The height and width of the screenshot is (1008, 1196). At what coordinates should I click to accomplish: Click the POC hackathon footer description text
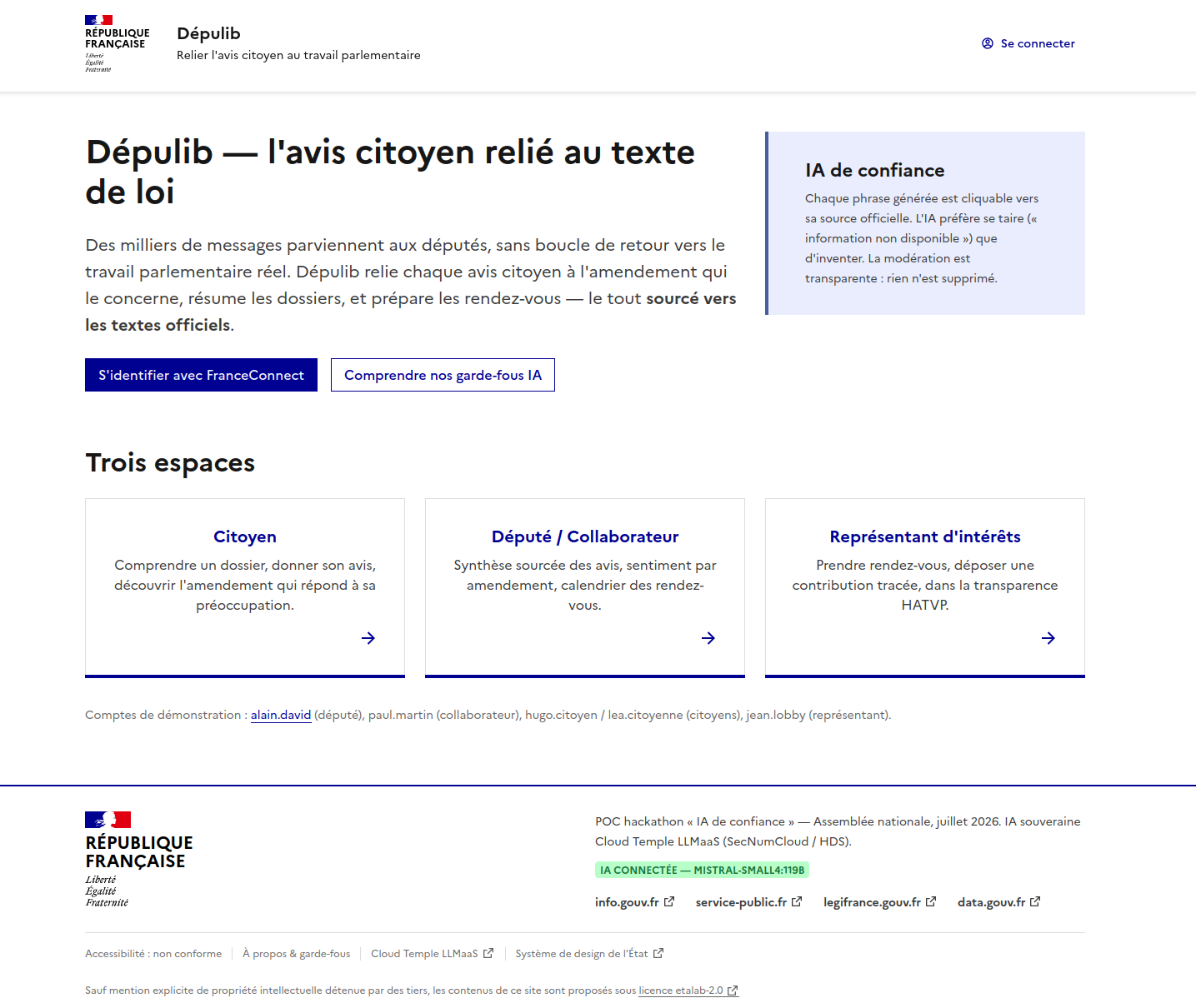pos(838,831)
